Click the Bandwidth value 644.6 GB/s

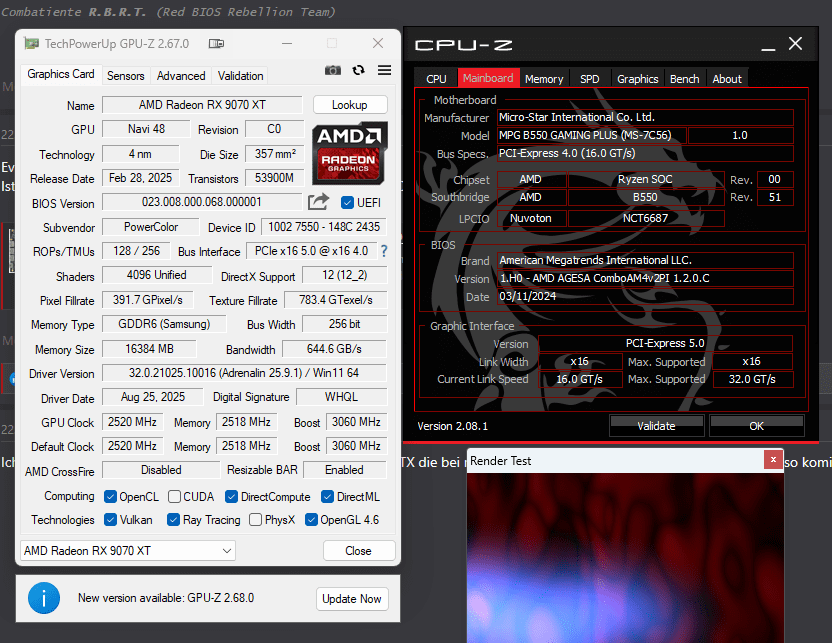[x=334, y=349]
